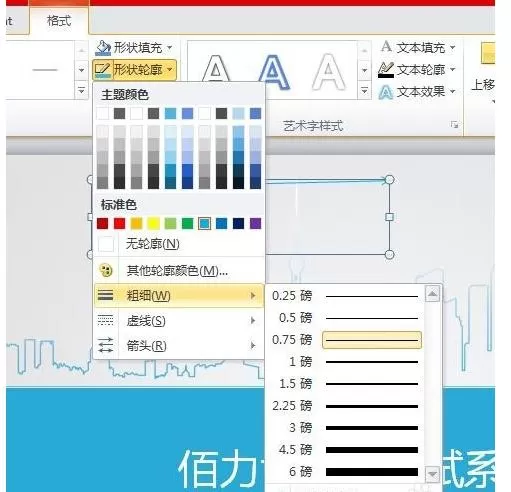The width and height of the screenshot is (511, 492).
Task: Click the 形状填充 paint bucket icon
Action: pos(103,48)
